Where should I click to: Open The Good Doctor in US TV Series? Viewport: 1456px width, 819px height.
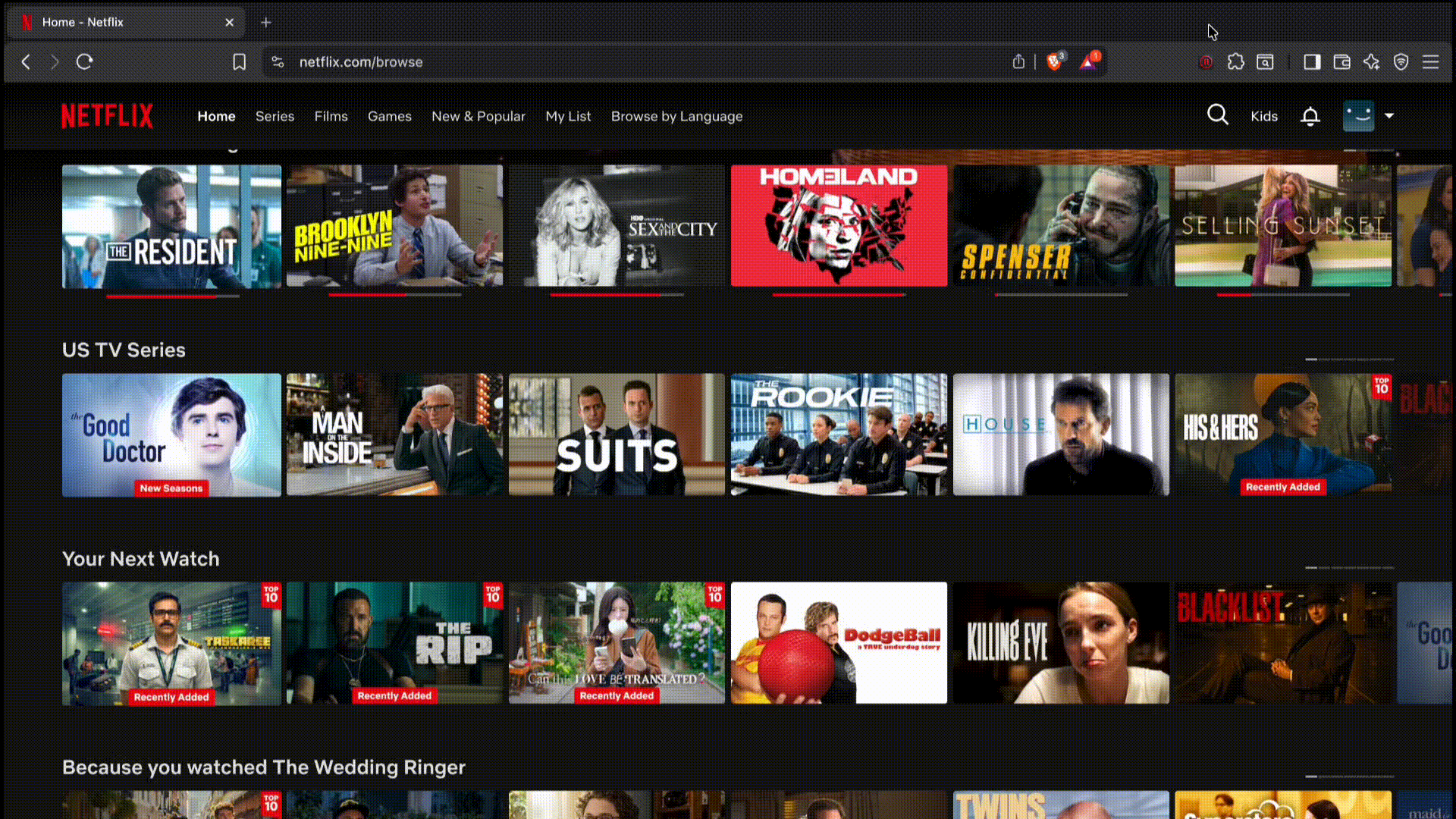click(171, 435)
